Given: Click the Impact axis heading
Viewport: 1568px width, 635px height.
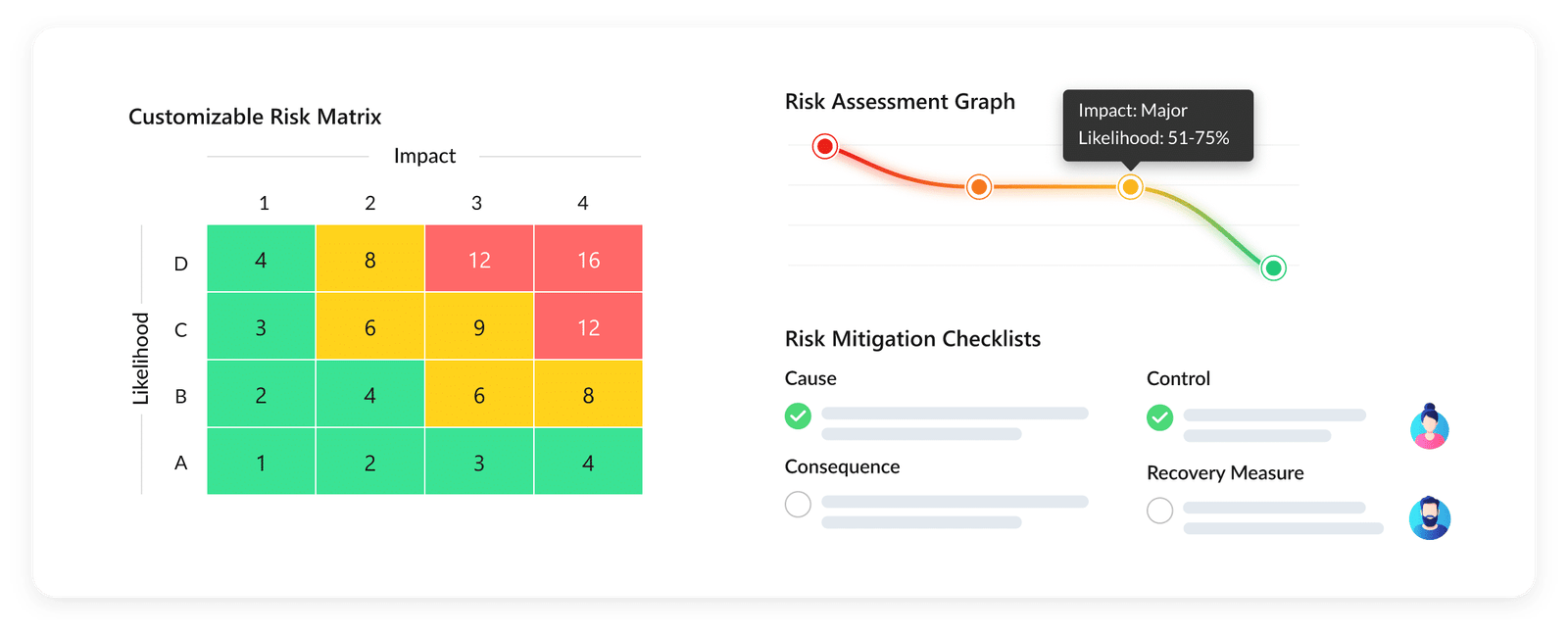Looking at the screenshot, I should [x=424, y=156].
